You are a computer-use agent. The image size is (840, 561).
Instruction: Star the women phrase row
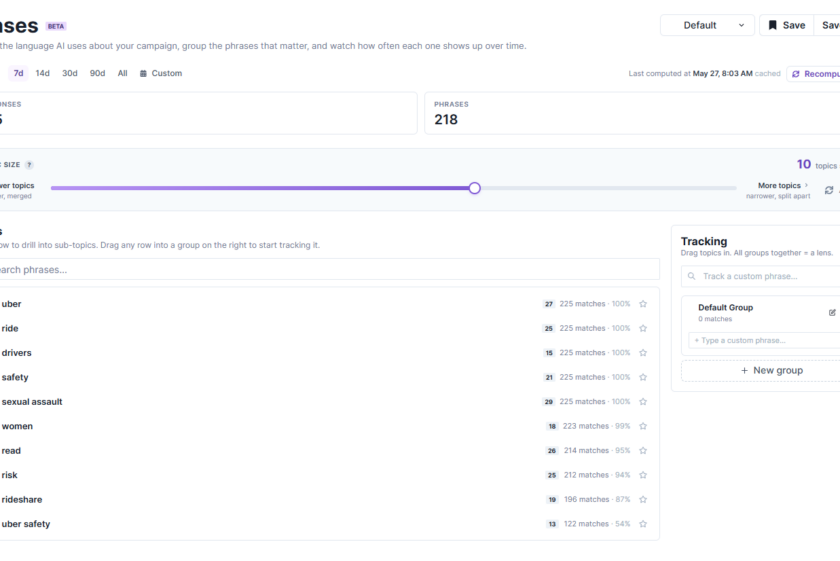643,426
